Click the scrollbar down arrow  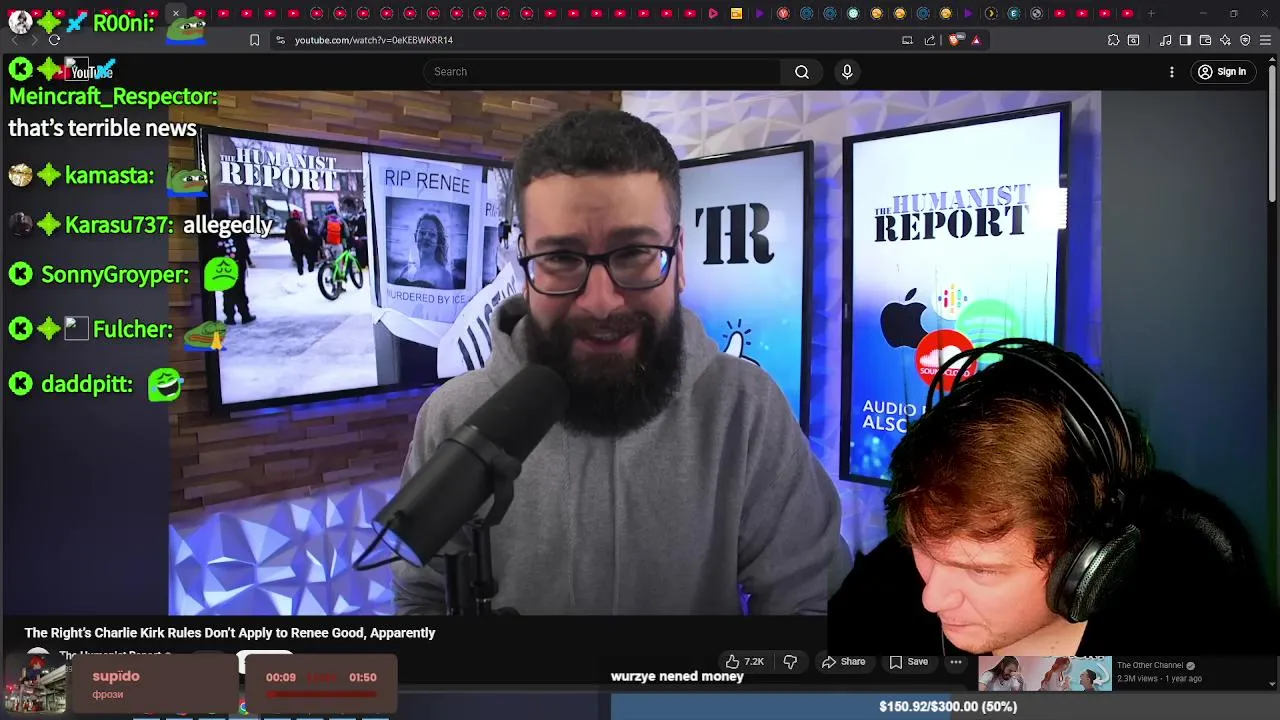(x=1273, y=684)
